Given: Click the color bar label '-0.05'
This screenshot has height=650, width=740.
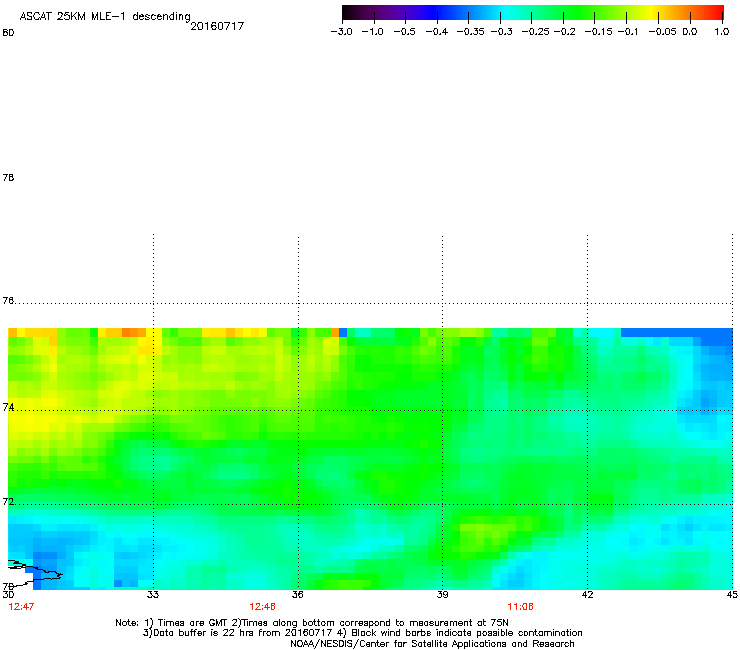Looking at the screenshot, I should click(x=662, y=32).
